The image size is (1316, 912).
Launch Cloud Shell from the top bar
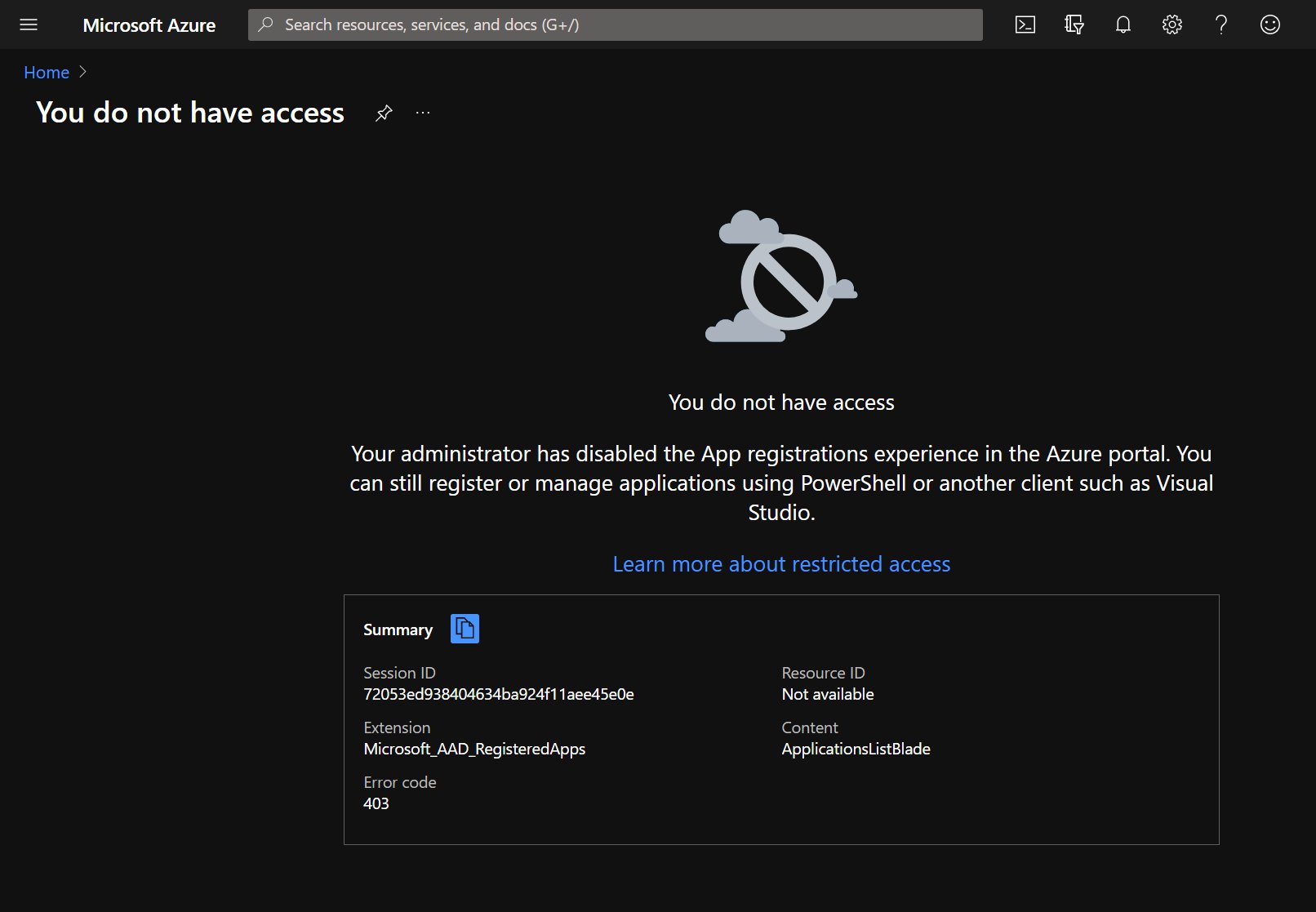point(1025,24)
